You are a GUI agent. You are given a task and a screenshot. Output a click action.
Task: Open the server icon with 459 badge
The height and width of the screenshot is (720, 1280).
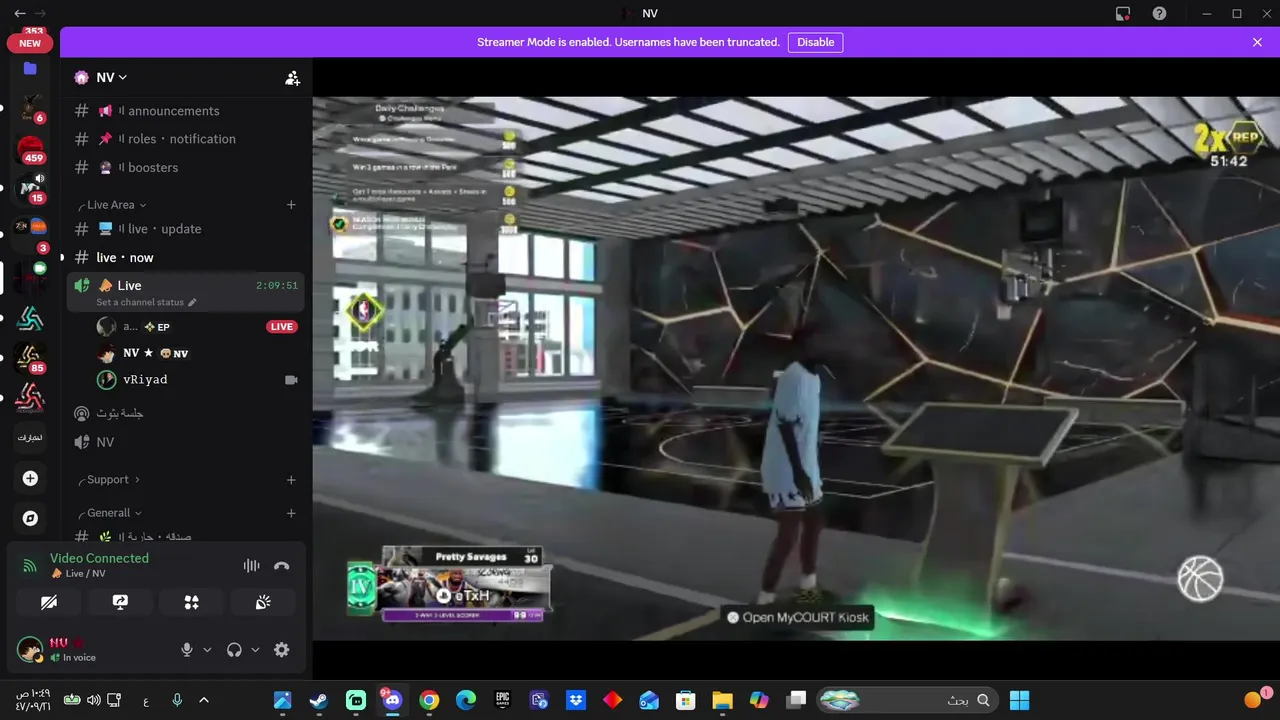(30, 150)
